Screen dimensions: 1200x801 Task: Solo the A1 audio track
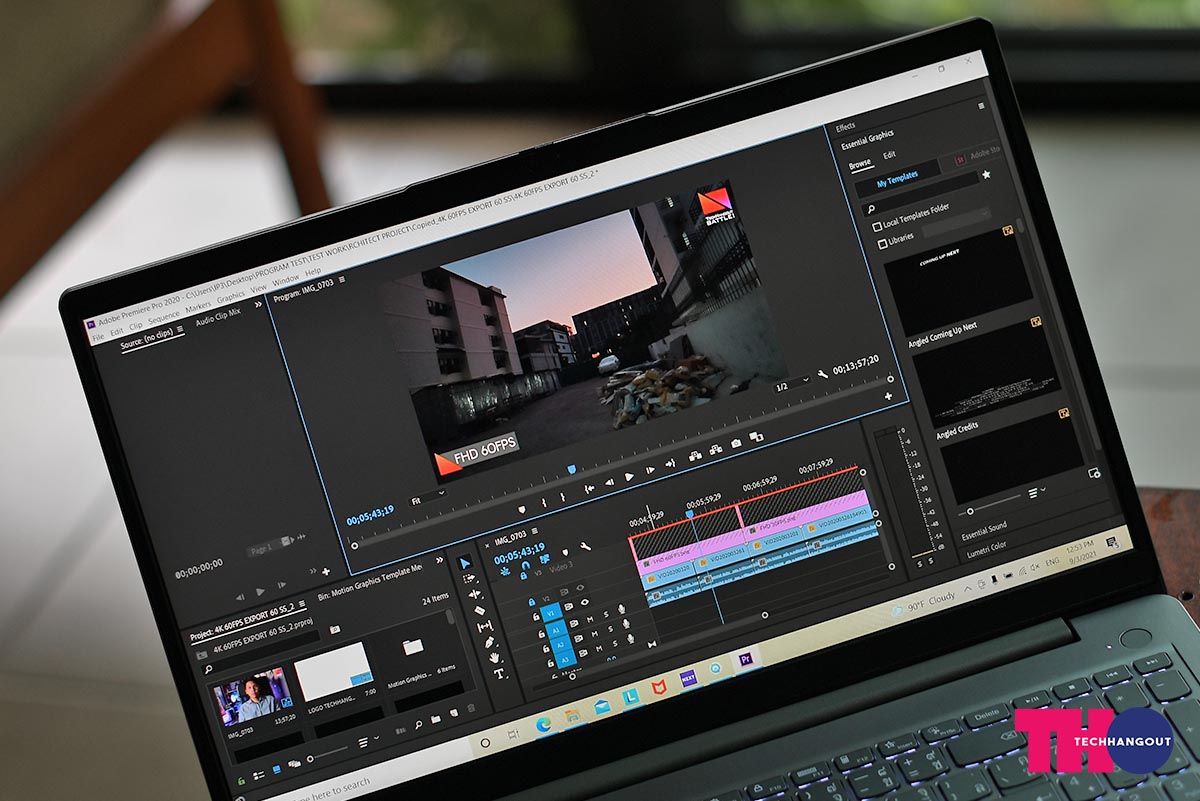(606, 614)
